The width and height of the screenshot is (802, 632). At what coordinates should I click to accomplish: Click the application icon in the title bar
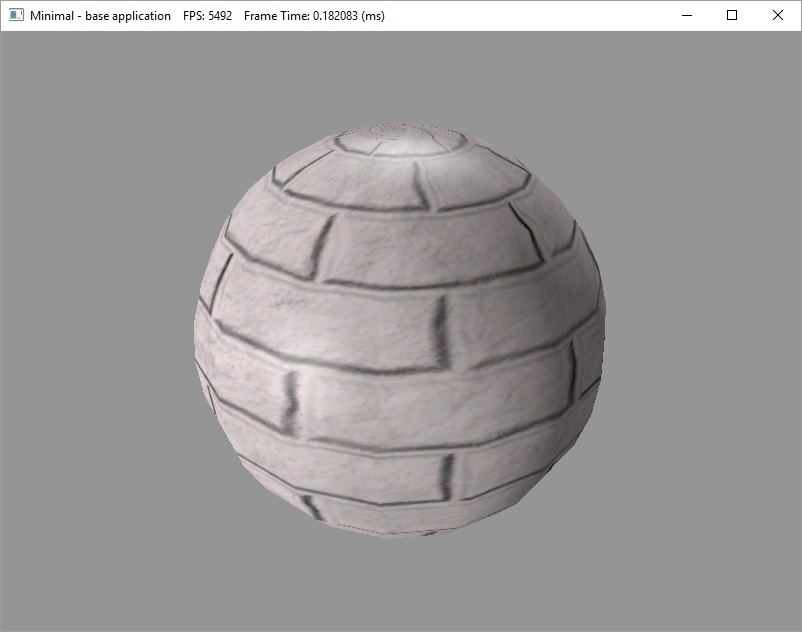tap(16, 16)
